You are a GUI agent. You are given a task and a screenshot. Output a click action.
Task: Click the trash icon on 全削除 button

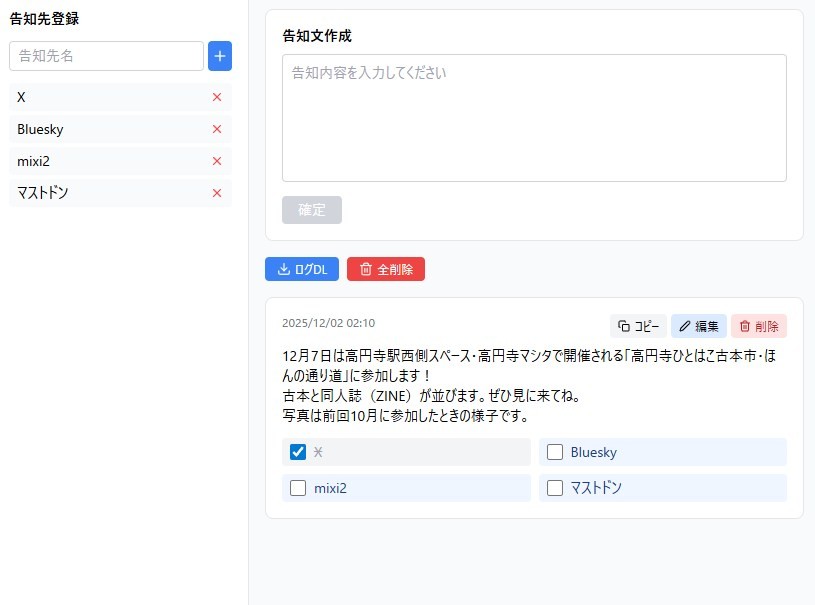[367, 269]
